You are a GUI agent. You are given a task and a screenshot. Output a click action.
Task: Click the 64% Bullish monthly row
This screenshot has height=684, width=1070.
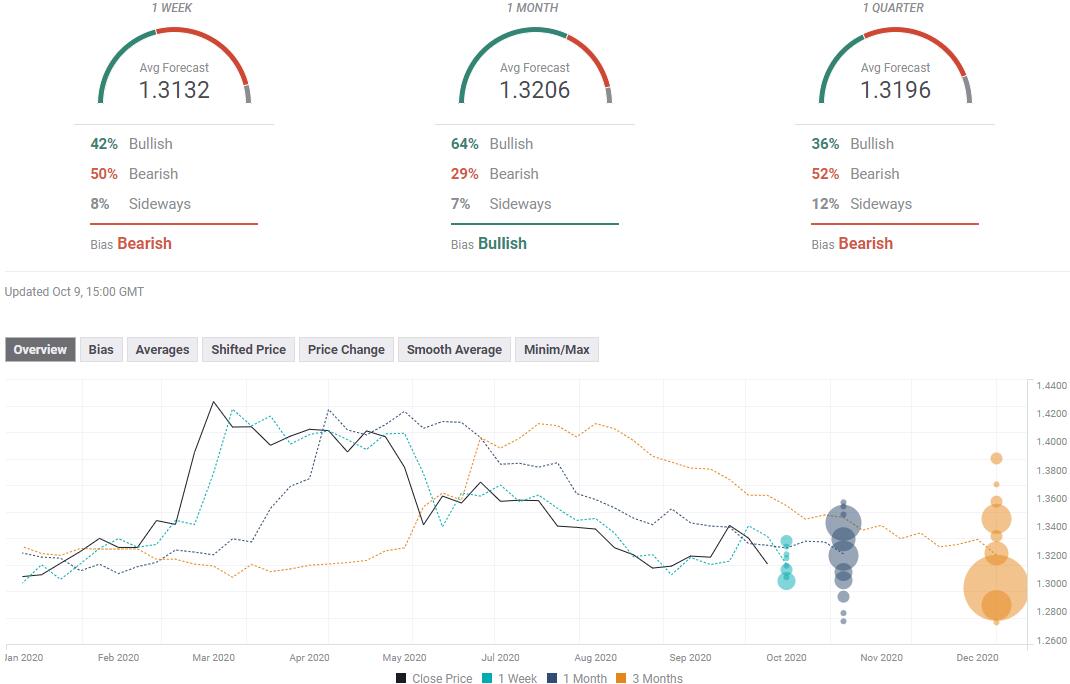[492, 144]
